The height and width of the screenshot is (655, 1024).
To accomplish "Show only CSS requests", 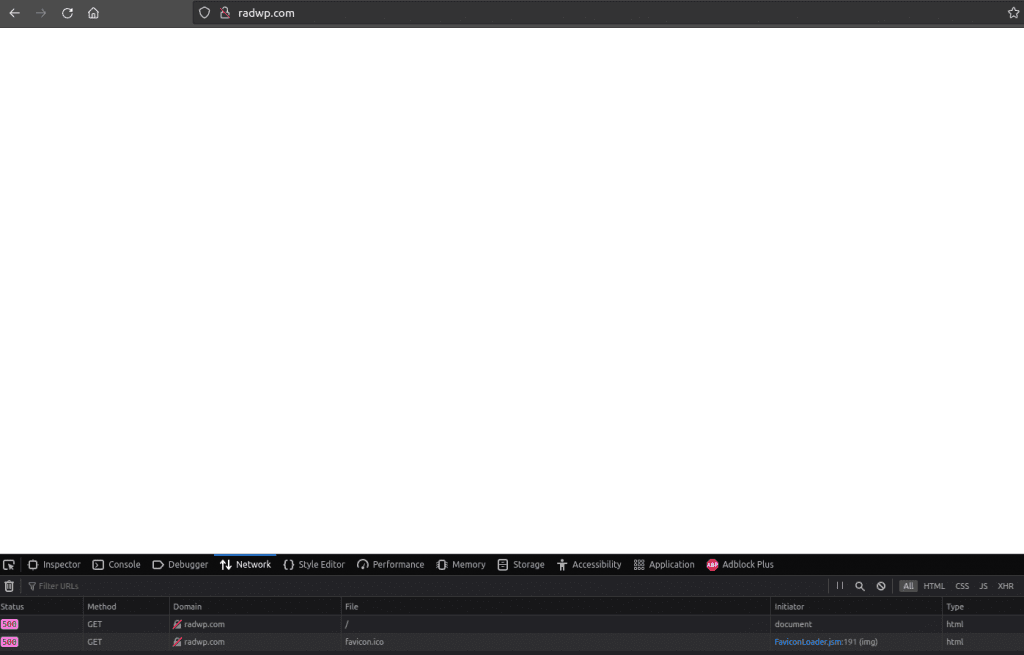I will pyautogui.click(x=961, y=586).
